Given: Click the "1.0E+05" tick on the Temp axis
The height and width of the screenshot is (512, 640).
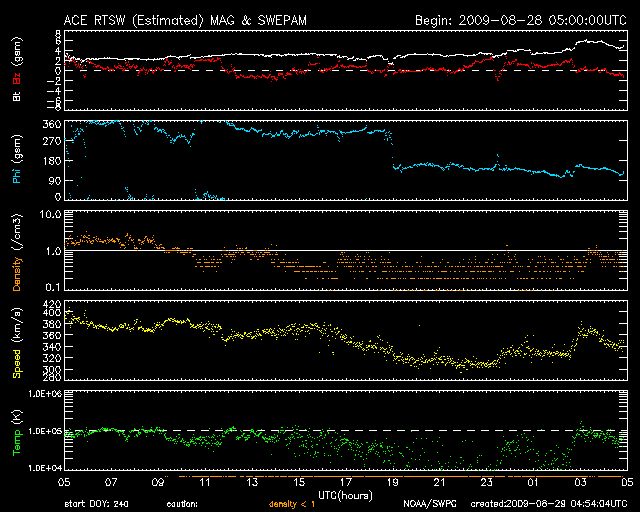Looking at the screenshot, I should click(x=44, y=431).
